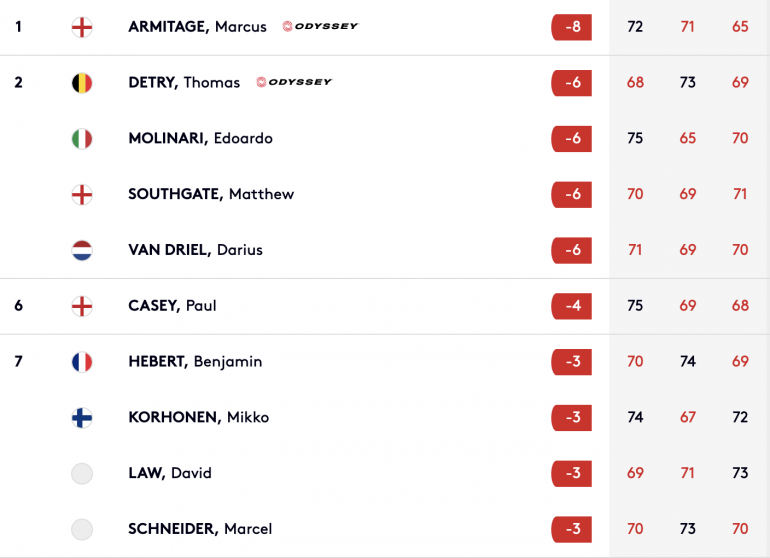Screen dimensions: 770x558
Task: Click Netherlands flag beside Van Driel
Action: tap(82, 250)
